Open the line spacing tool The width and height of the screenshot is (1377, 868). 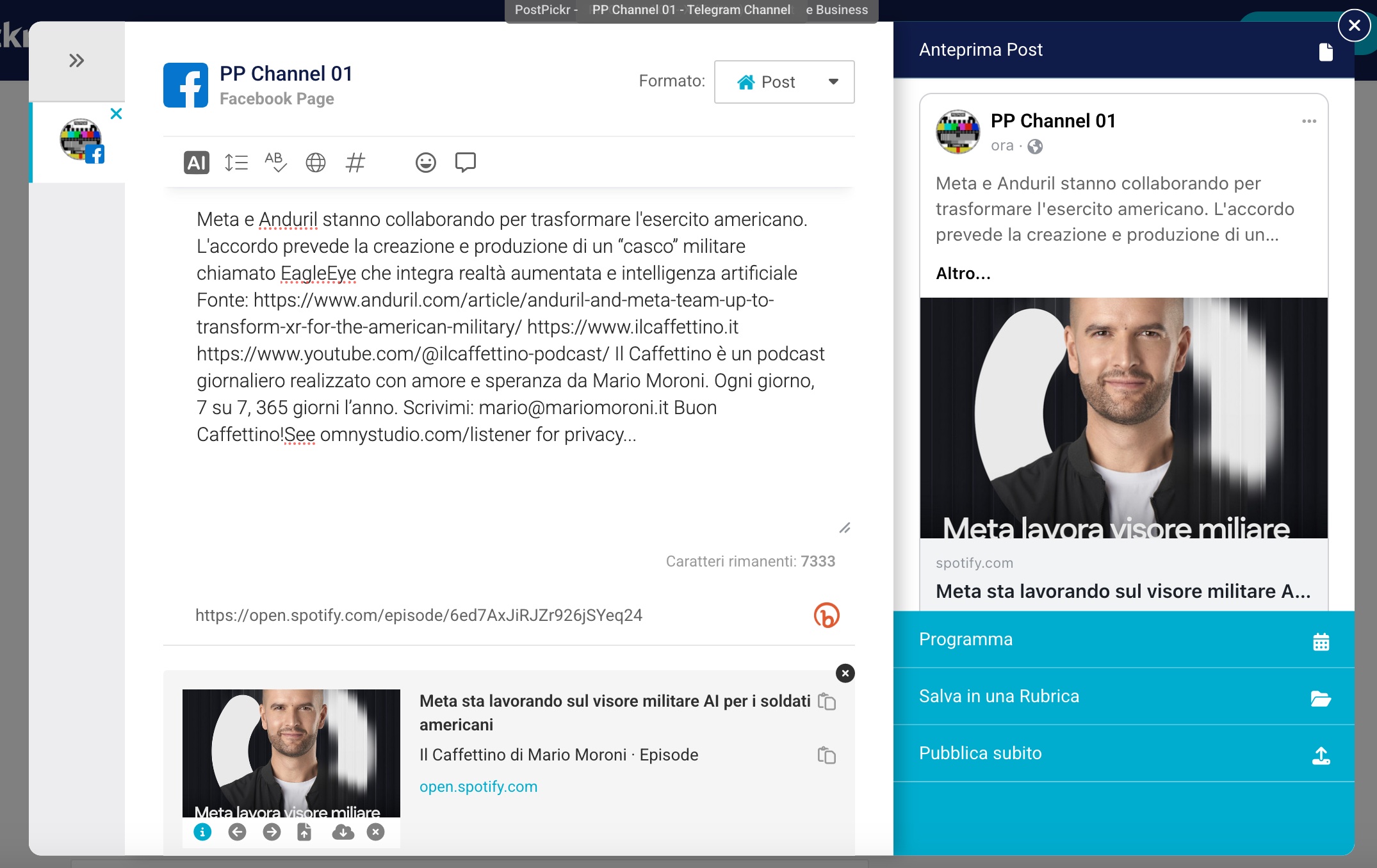(x=236, y=163)
